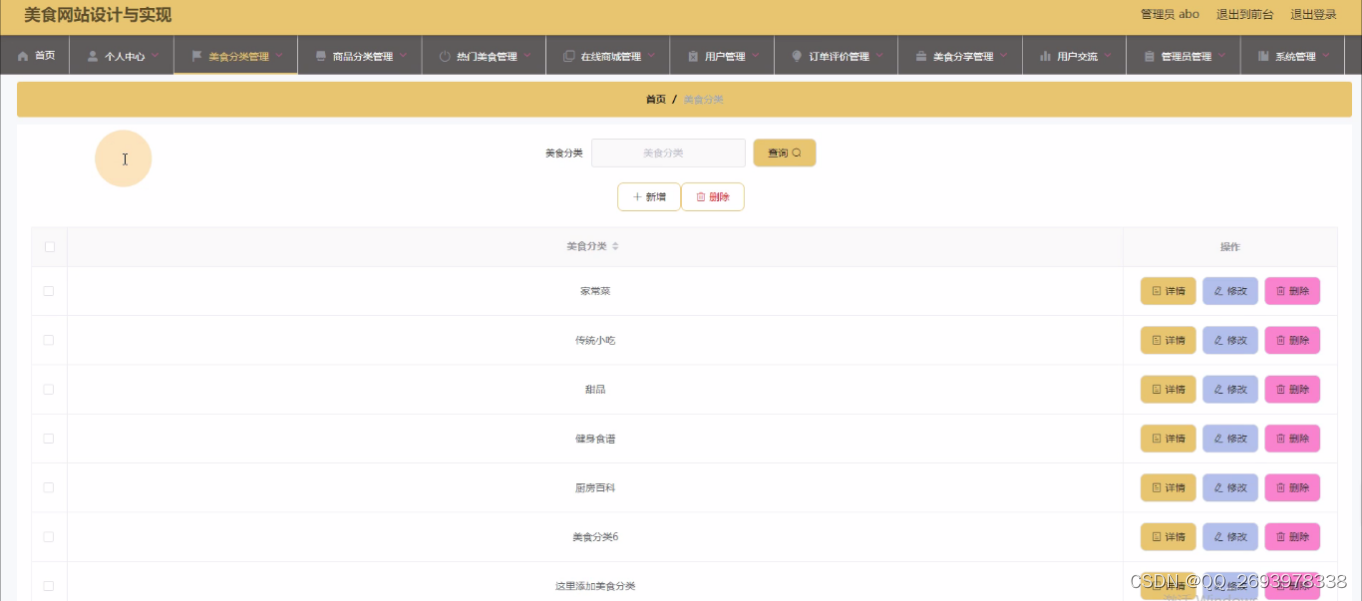
Task: Click 退出登录 to log out
Action: point(1313,14)
